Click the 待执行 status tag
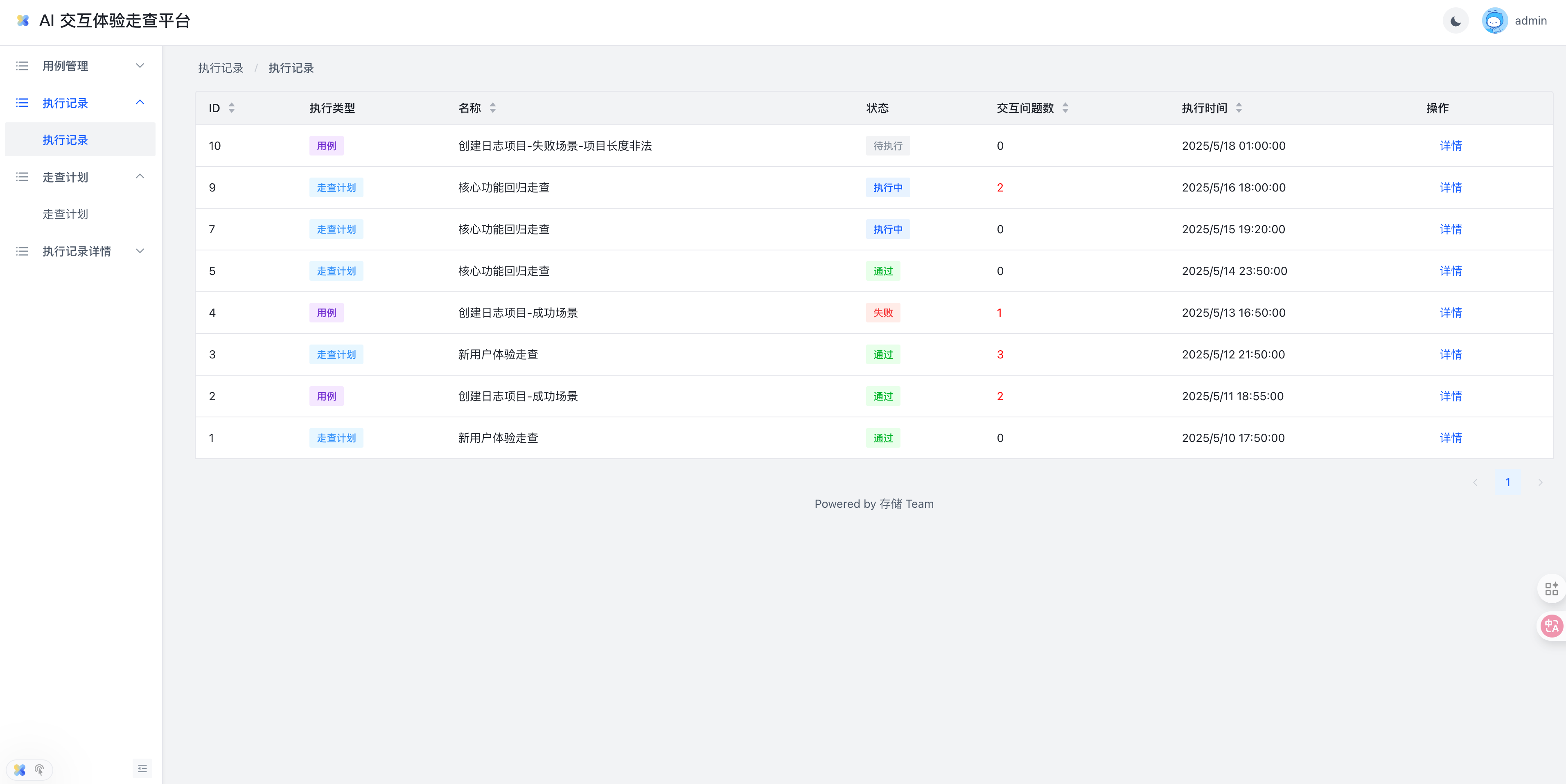The image size is (1566, 784). (x=887, y=146)
